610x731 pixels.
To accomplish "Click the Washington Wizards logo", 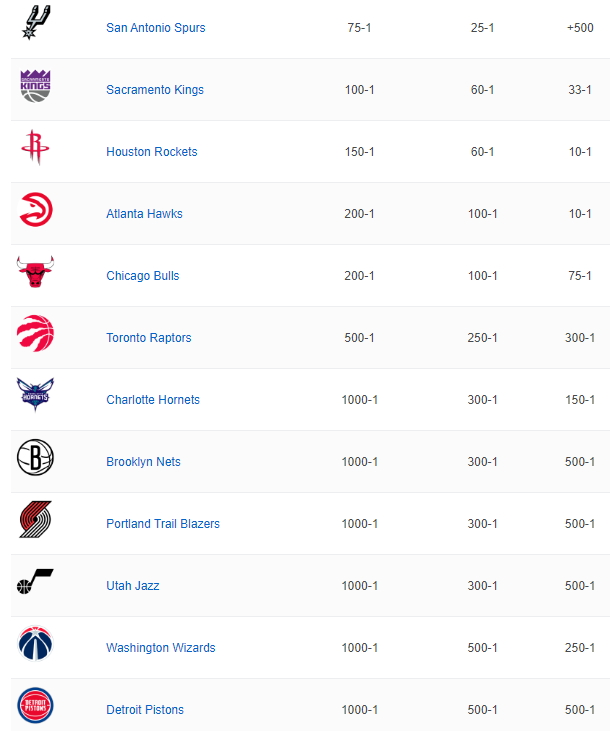I will [35, 643].
